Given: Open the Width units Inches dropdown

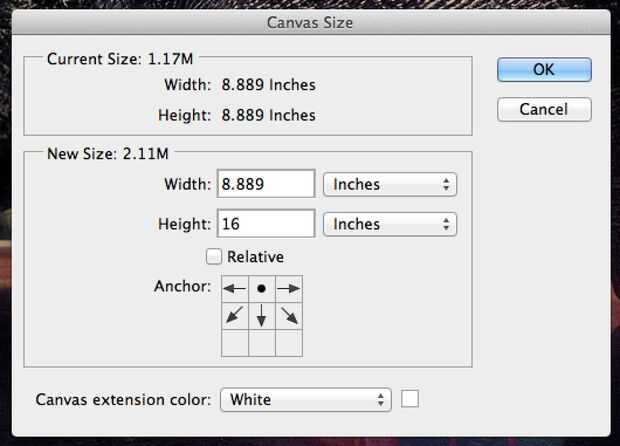Looking at the screenshot, I should [389, 184].
